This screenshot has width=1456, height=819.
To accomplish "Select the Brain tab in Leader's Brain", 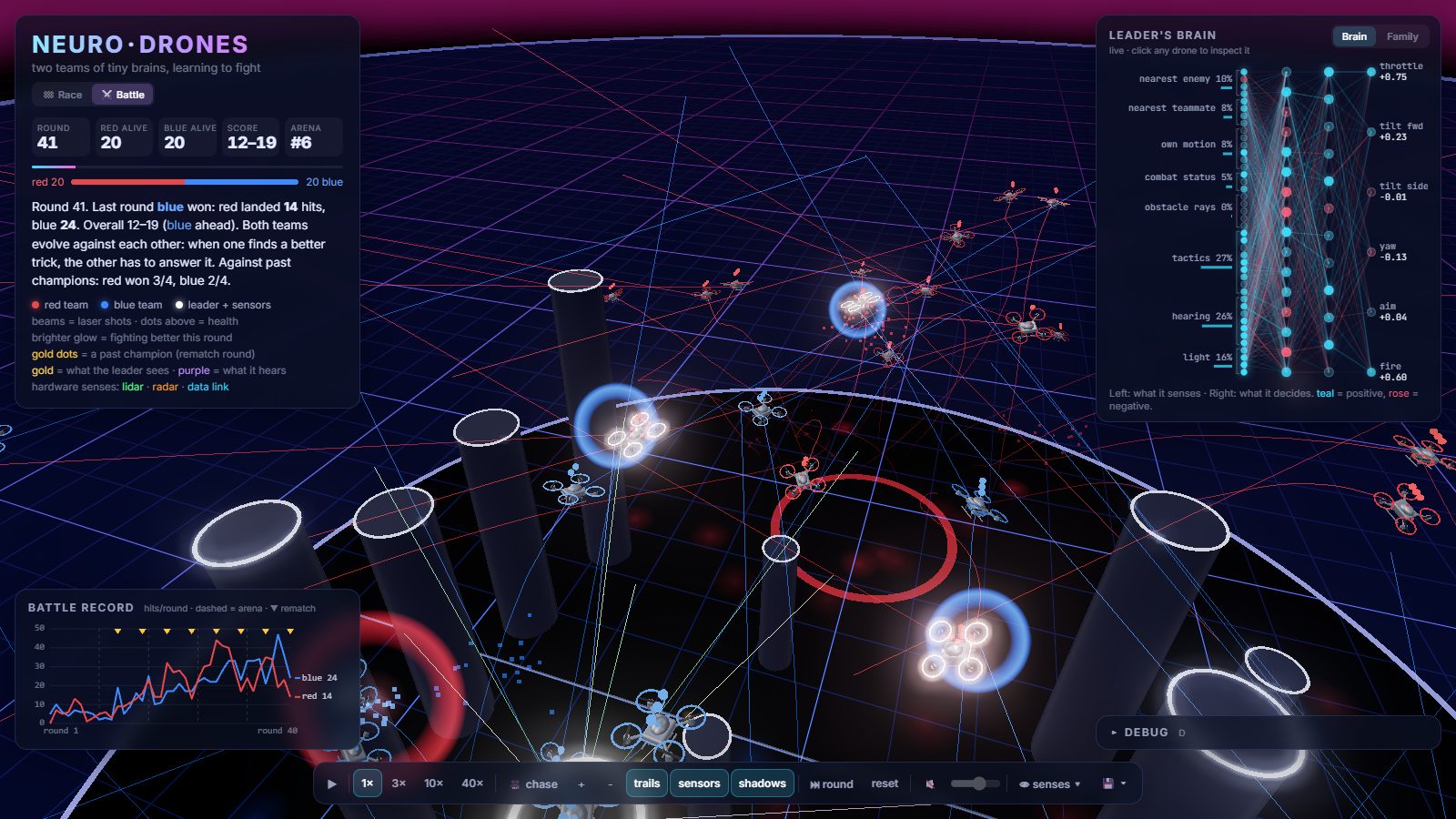I will [1354, 36].
